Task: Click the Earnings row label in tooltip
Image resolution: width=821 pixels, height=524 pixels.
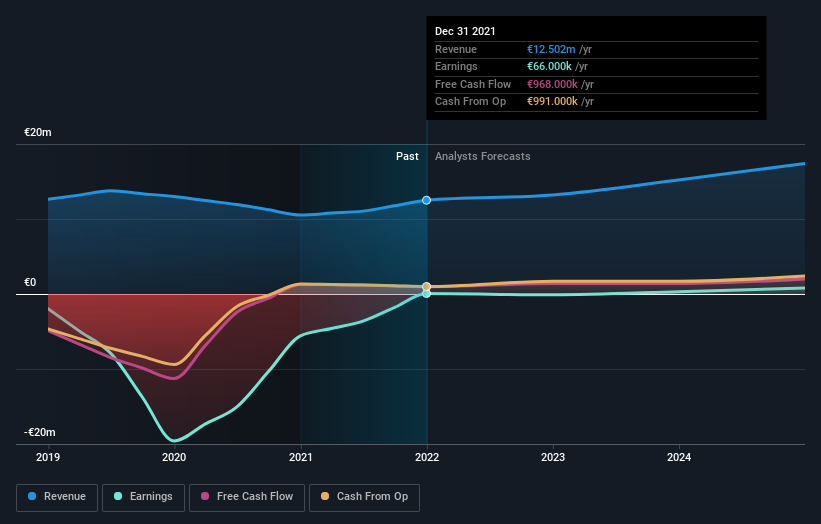Action: [x=456, y=66]
